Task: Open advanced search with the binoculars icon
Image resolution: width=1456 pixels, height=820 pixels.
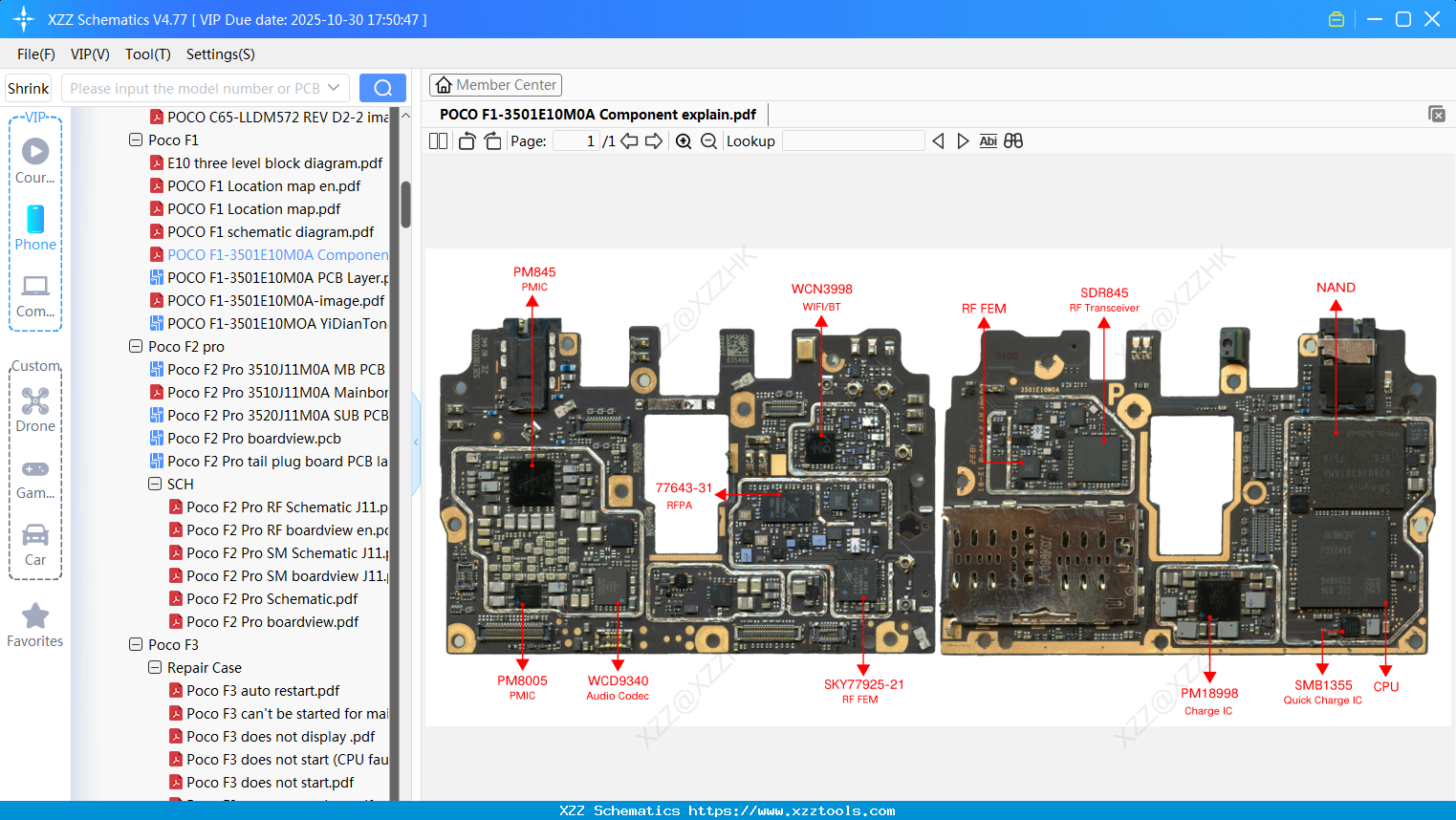Action: 1012,140
